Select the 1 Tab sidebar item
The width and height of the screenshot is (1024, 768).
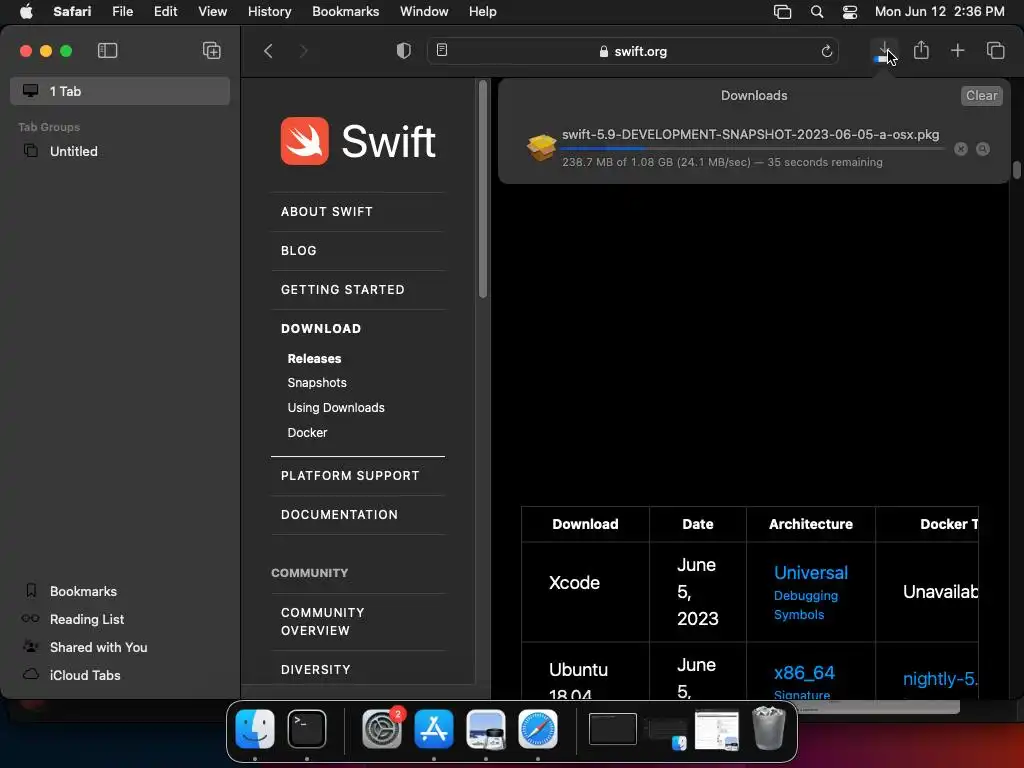tap(120, 91)
